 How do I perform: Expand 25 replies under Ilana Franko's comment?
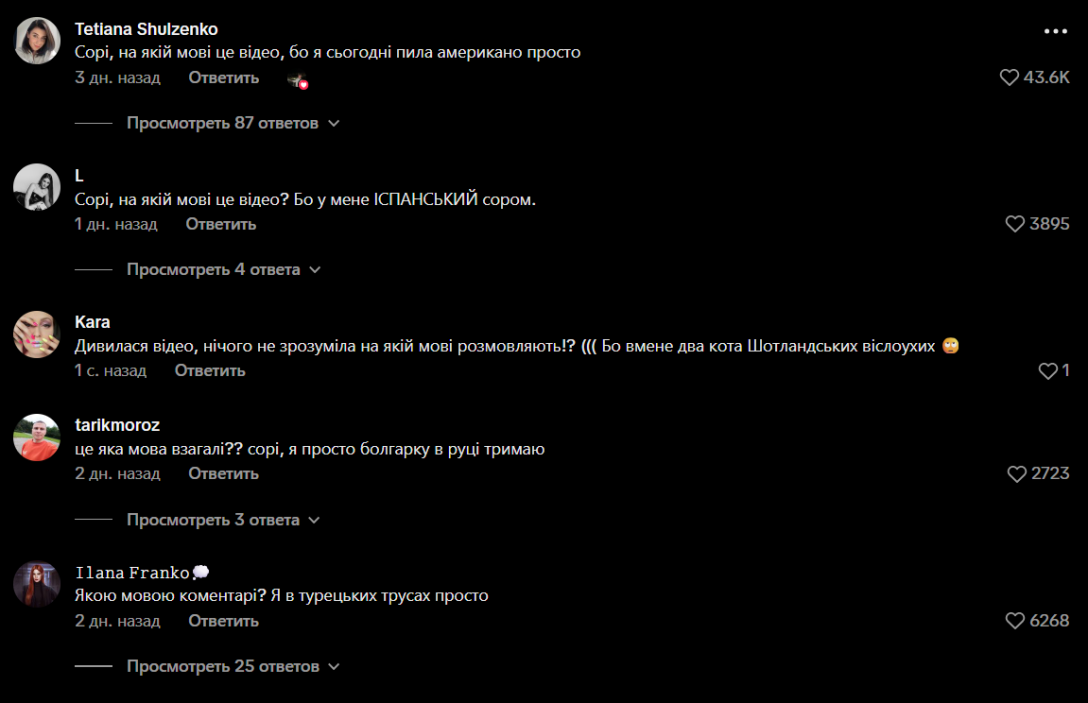click(x=232, y=666)
